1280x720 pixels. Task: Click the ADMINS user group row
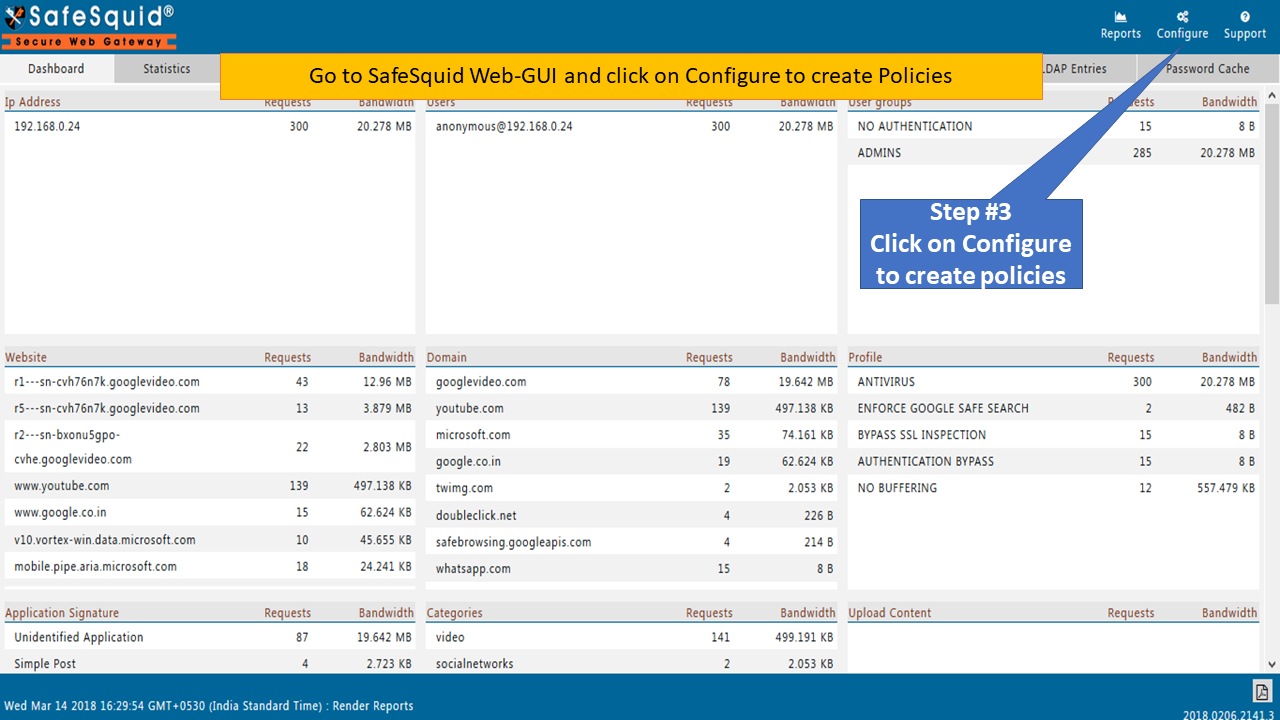[x=1053, y=153]
